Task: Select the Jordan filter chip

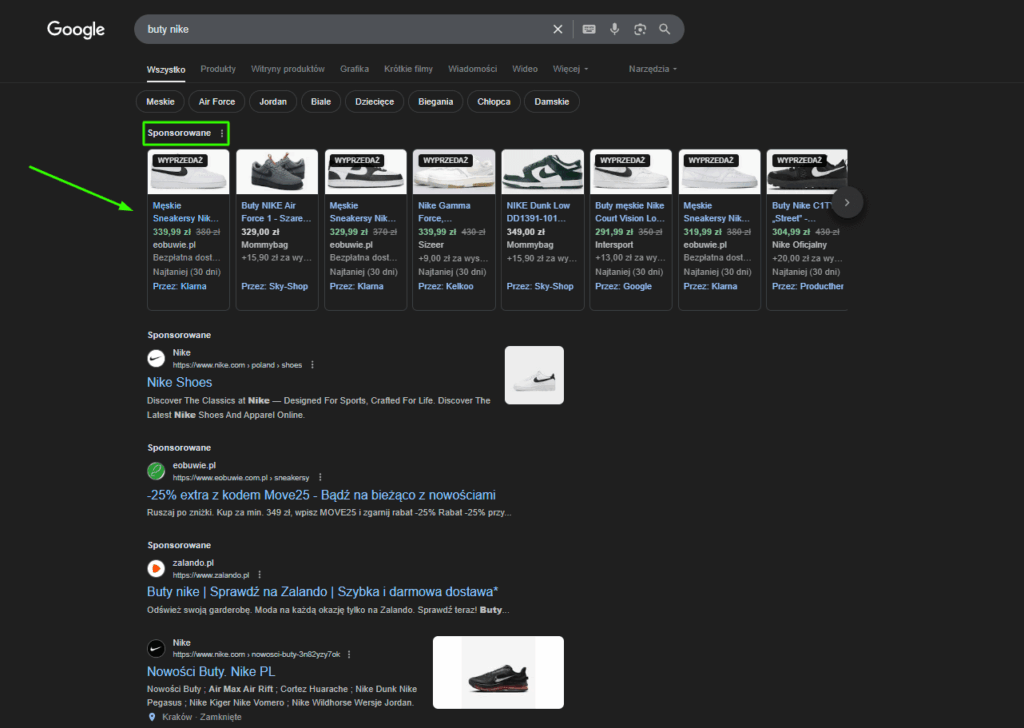Action: tap(273, 101)
